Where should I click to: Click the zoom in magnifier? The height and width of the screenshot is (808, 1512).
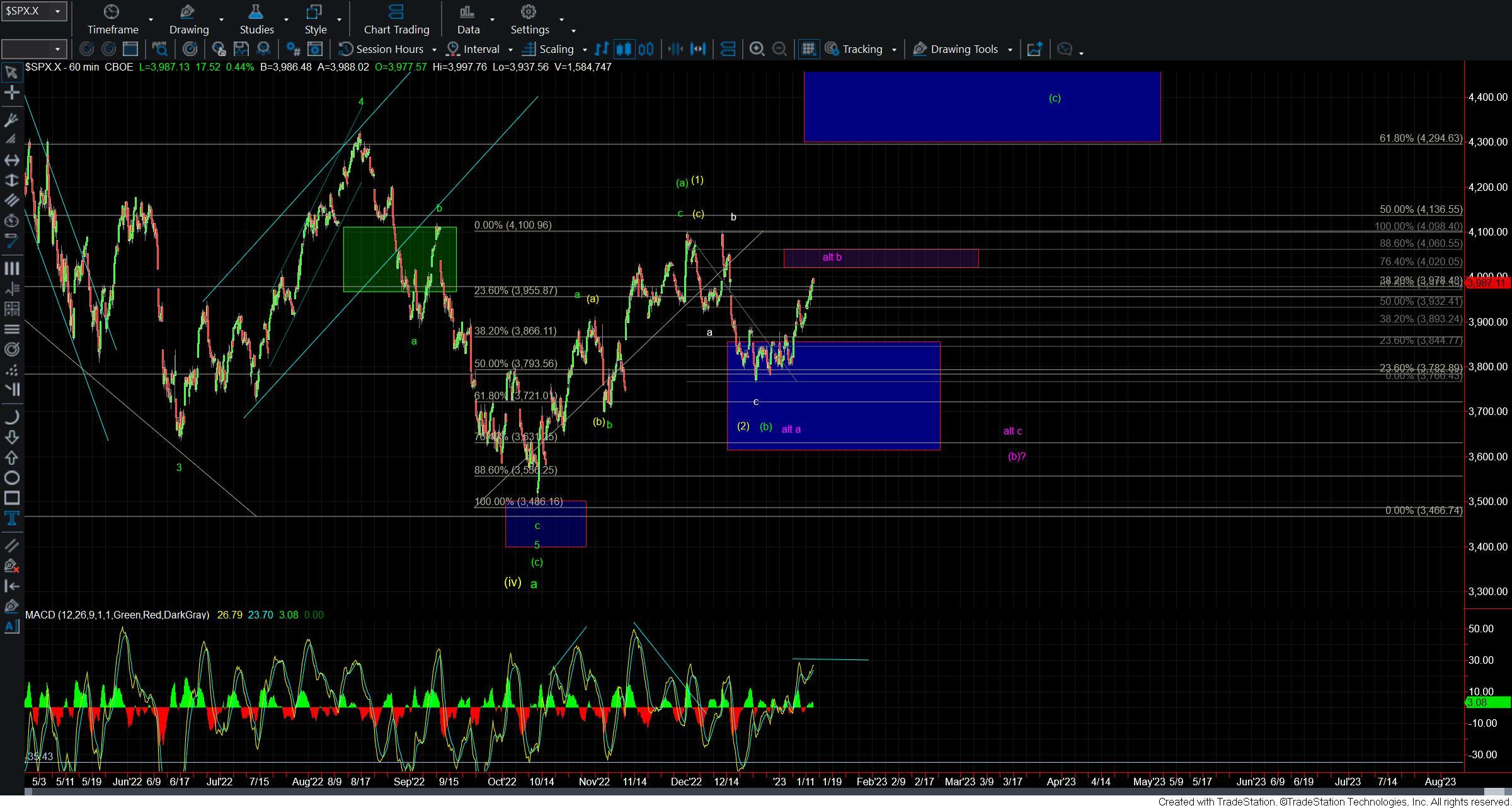[757, 49]
